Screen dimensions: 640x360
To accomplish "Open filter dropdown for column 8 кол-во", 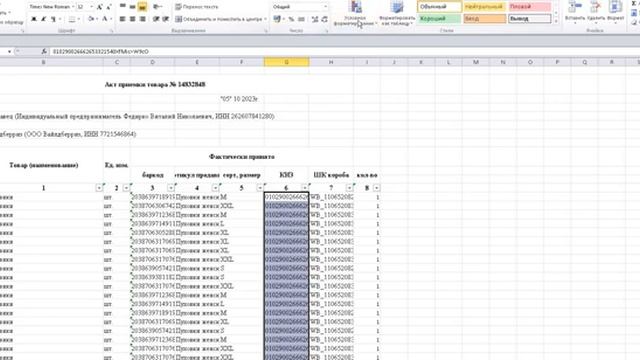I will (x=376, y=188).
